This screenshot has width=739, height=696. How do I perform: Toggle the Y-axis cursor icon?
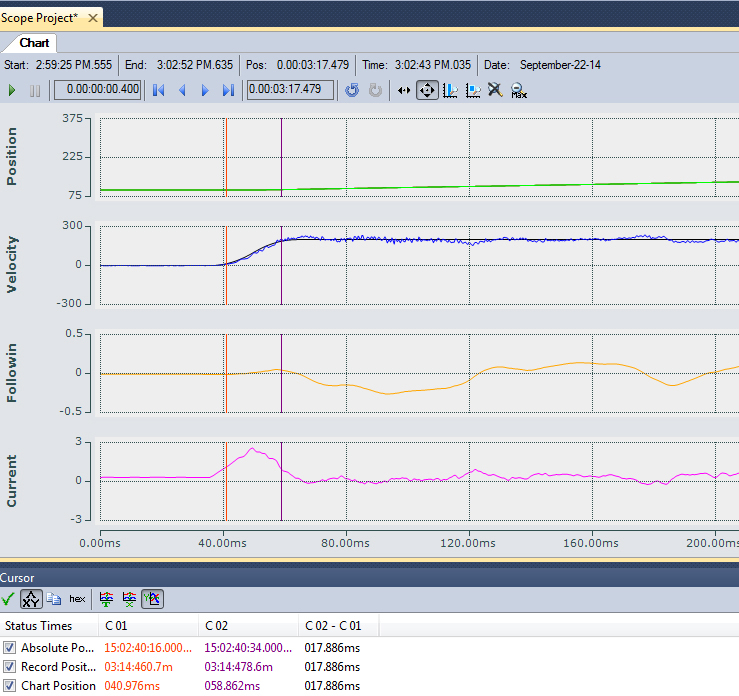point(152,599)
